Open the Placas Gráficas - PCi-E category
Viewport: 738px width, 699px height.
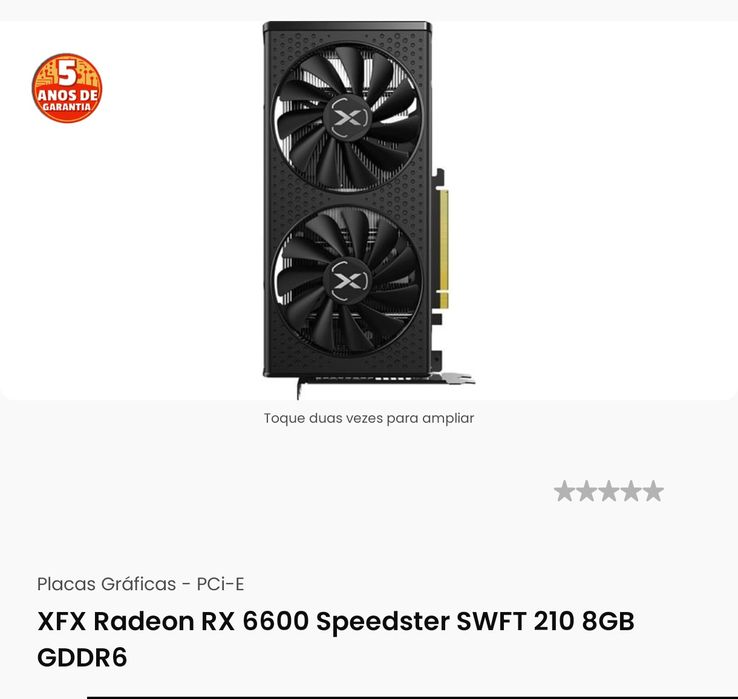coord(140,584)
